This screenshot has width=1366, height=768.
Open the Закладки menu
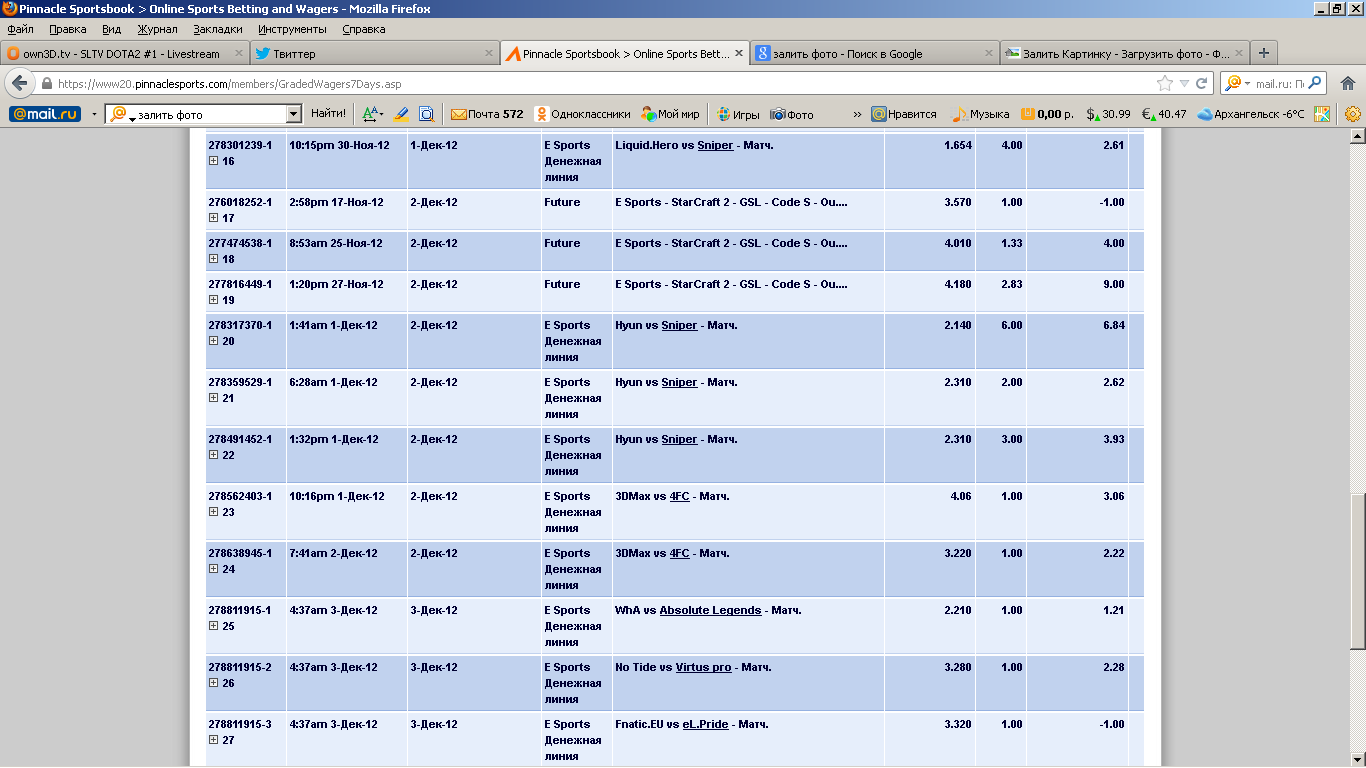(x=218, y=29)
